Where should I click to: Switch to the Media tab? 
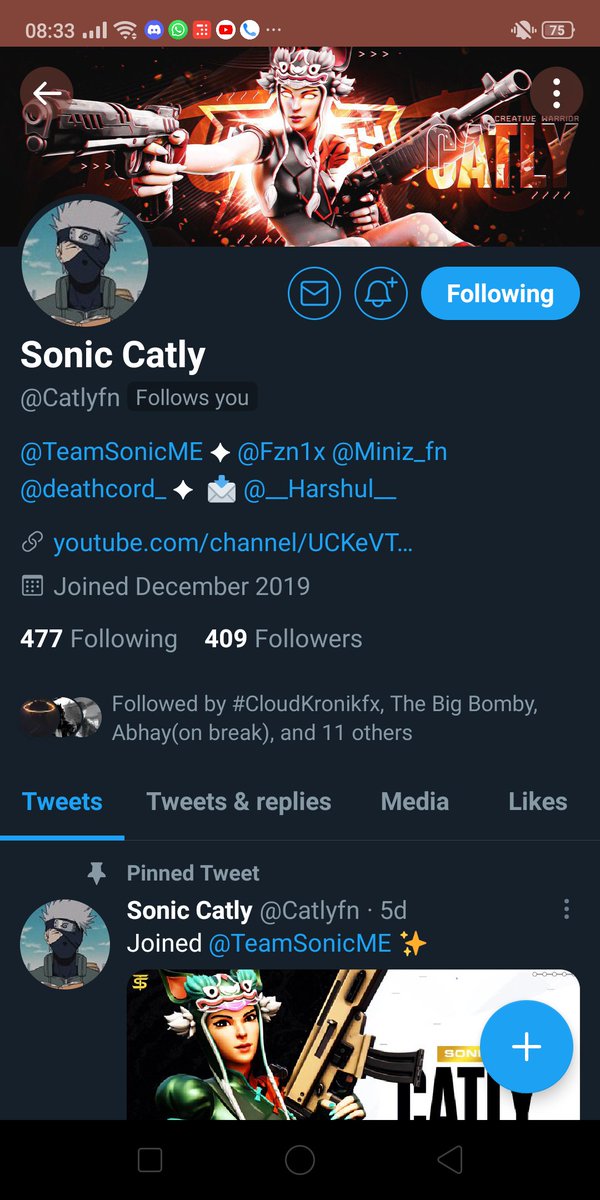(415, 801)
